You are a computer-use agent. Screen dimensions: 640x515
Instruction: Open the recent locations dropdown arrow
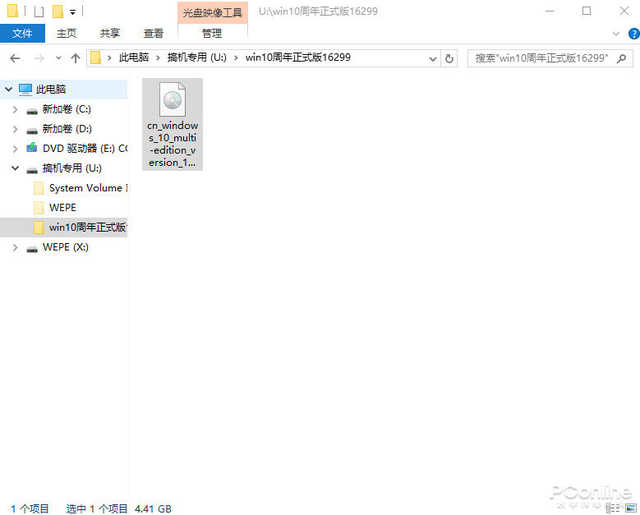point(58,58)
